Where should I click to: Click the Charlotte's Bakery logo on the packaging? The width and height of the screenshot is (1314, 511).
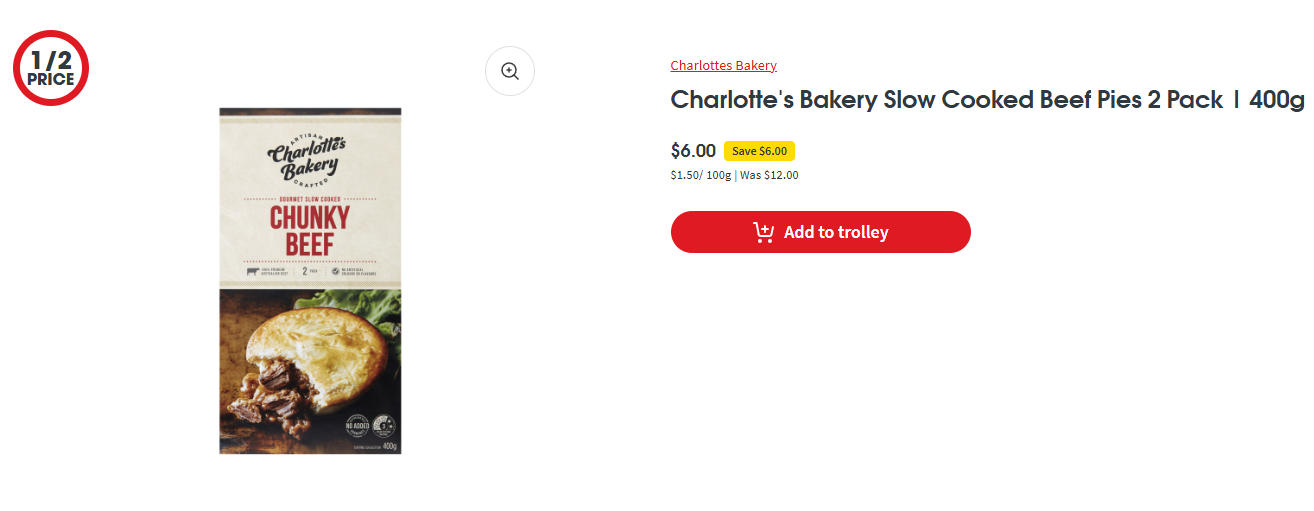306,159
